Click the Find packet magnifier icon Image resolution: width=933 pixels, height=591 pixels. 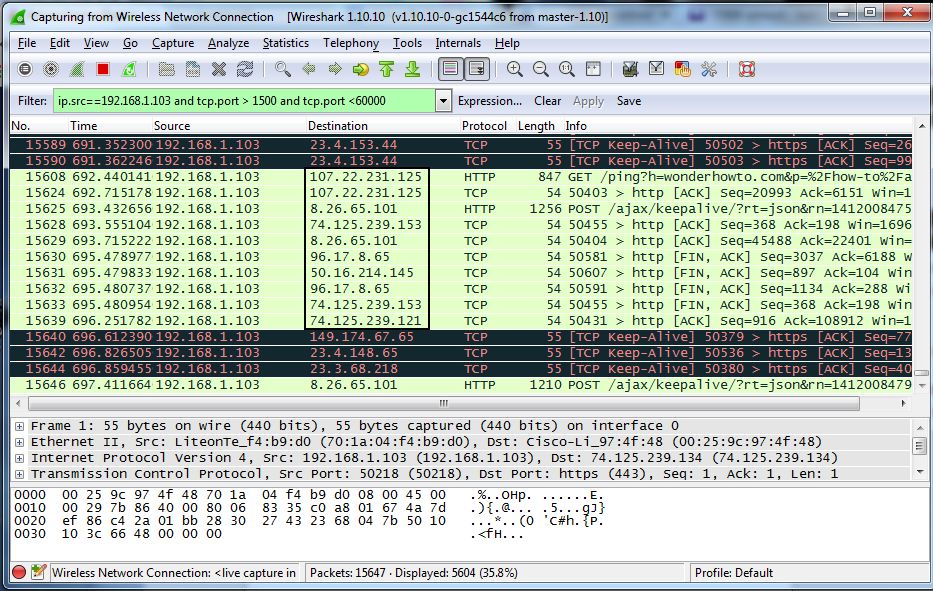point(283,69)
